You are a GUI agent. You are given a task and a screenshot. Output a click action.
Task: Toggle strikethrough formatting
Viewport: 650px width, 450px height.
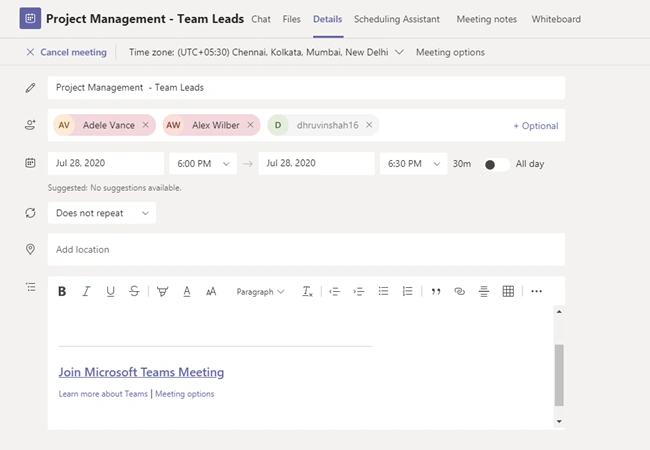point(134,291)
